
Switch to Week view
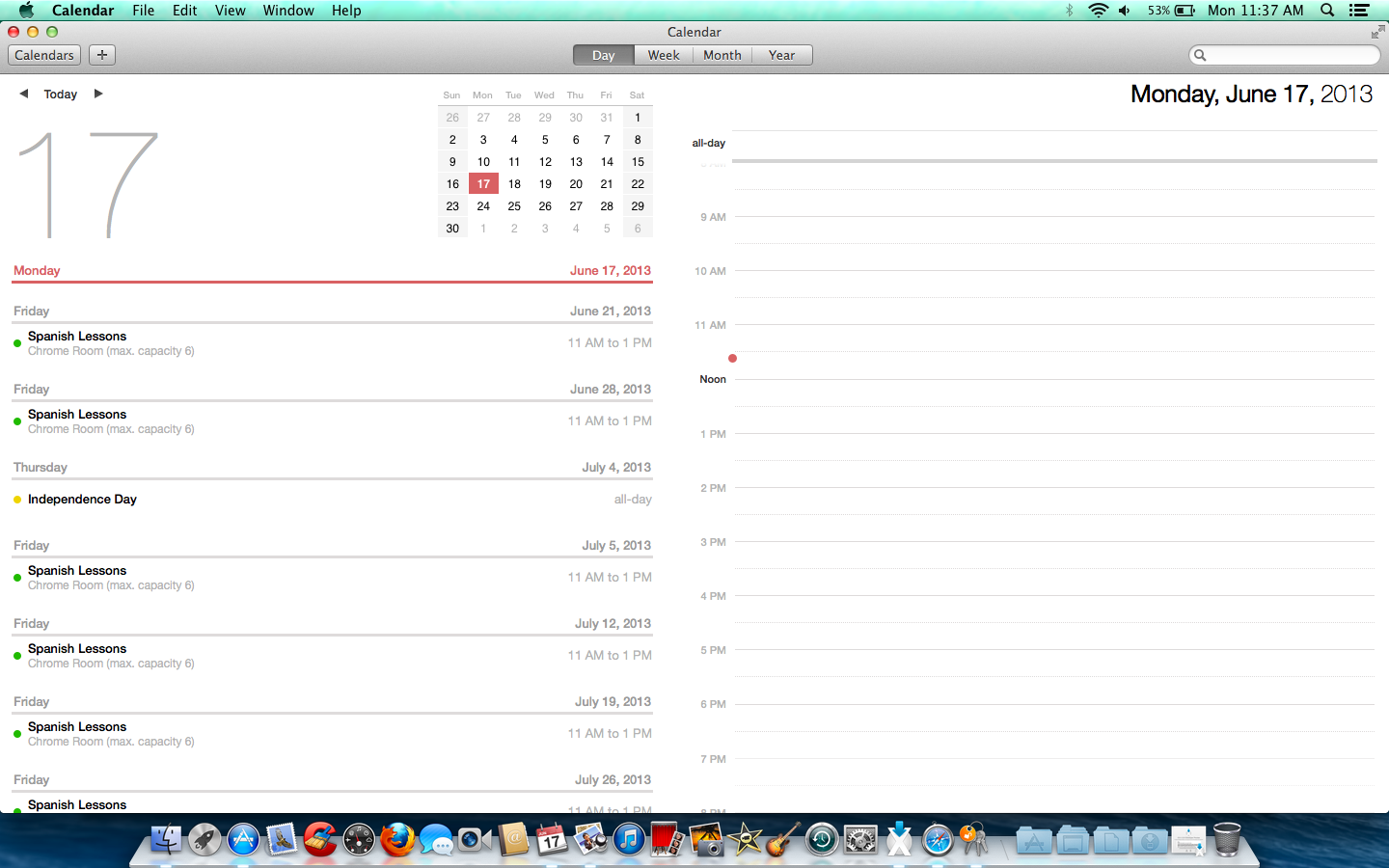tap(663, 55)
